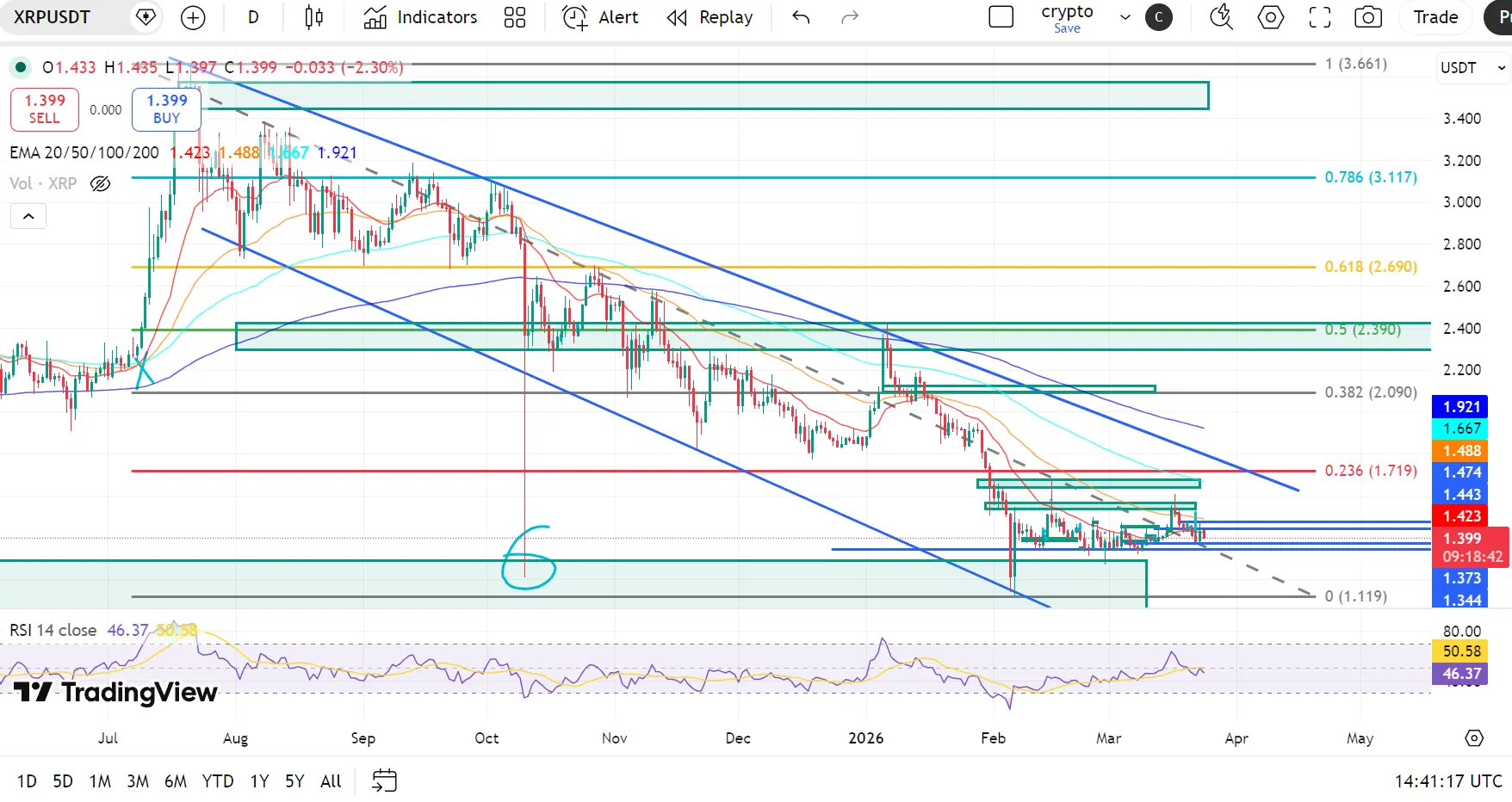Image resolution: width=1512 pixels, height=802 pixels.
Task: Open the candlestick chart style menu
Action: pyautogui.click(x=314, y=17)
